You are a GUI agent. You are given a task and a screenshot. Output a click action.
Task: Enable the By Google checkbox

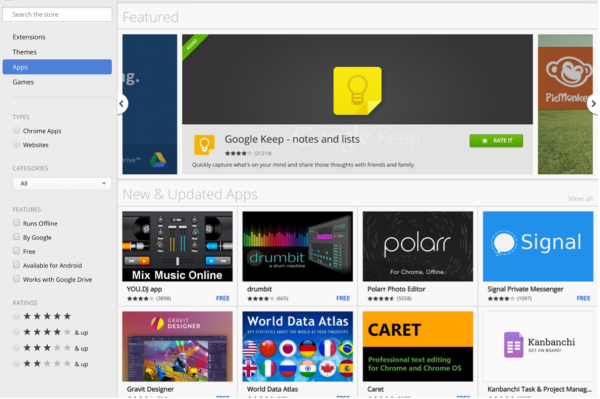point(16,237)
